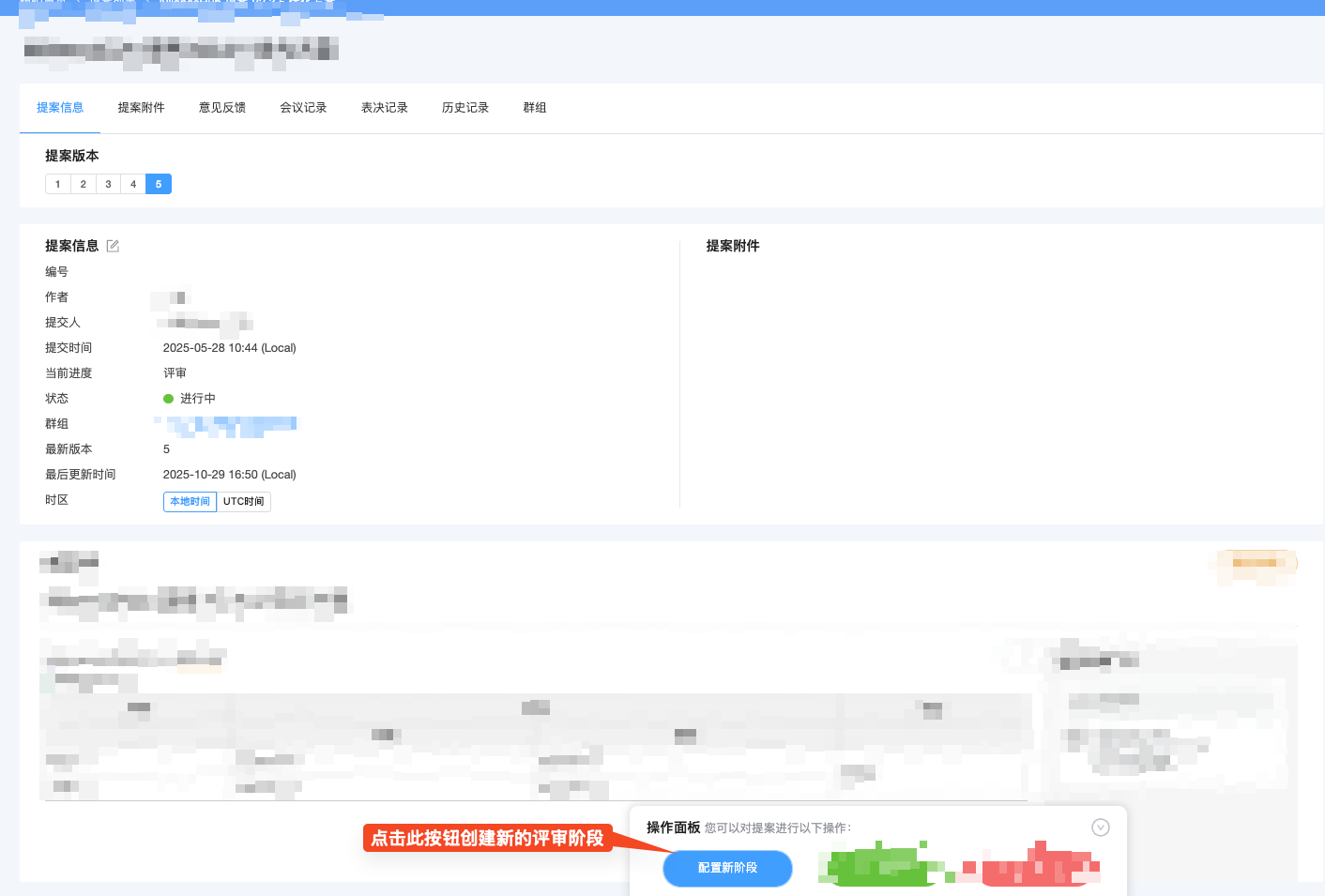The height and width of the screenshot is (896, 1325).
Task: View proposal version 4
Action: tap(133, 184)
